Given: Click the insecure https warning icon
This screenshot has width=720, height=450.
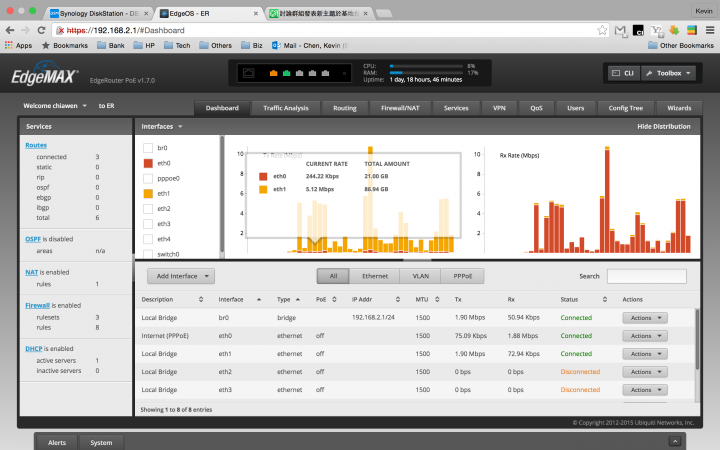Looking at the screenshot, I should (x=60, y=30).
